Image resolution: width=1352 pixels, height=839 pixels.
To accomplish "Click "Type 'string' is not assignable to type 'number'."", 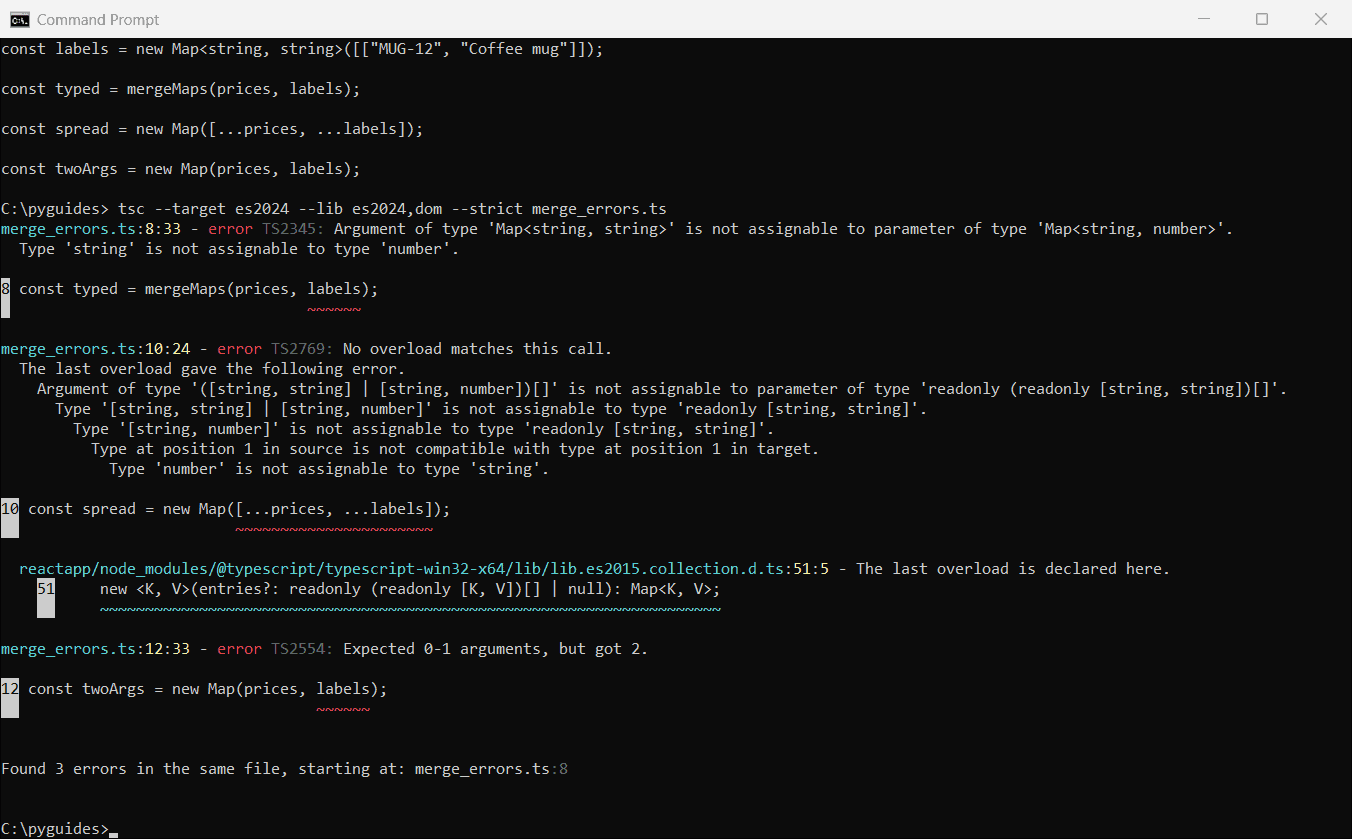I will click(239, 249).
